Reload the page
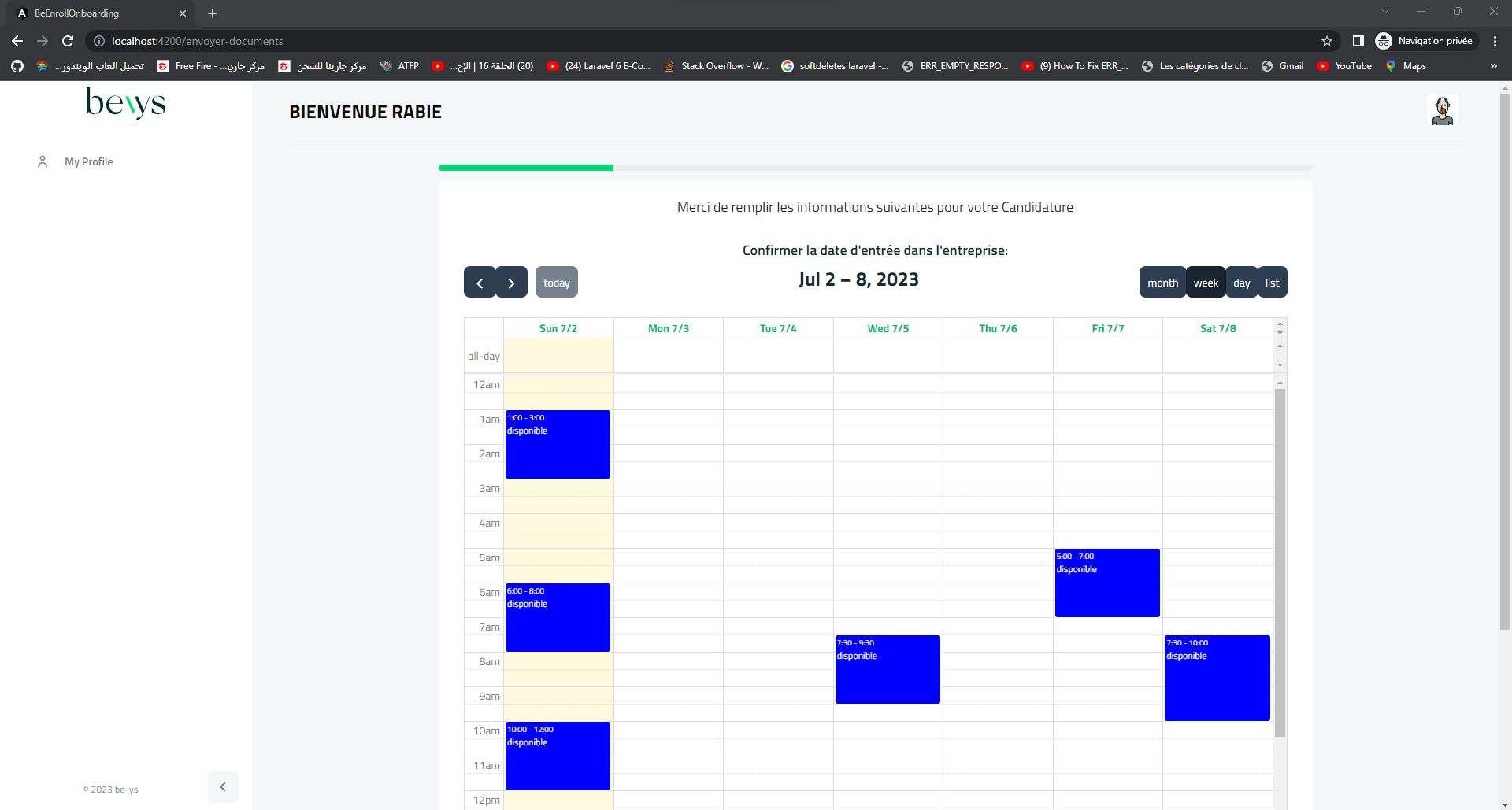This screenshot has height=810, width=1512. coord(68,41)
